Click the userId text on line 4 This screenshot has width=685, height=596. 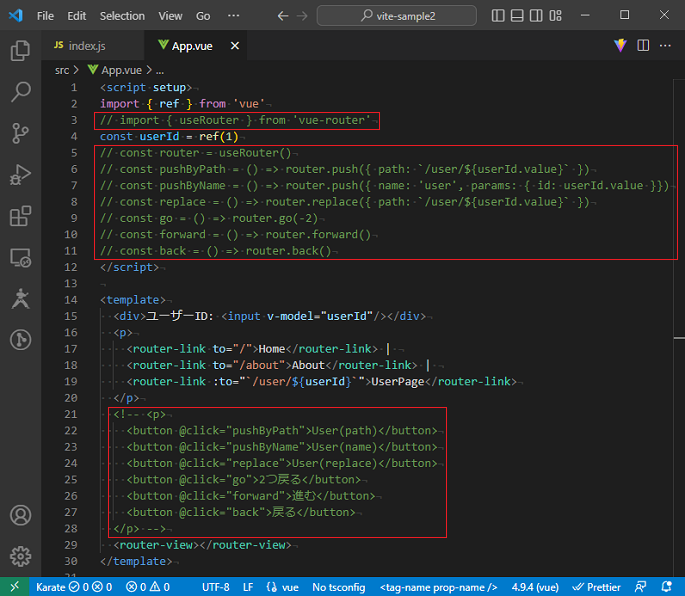pyautogui.click(x=159, y=136)
